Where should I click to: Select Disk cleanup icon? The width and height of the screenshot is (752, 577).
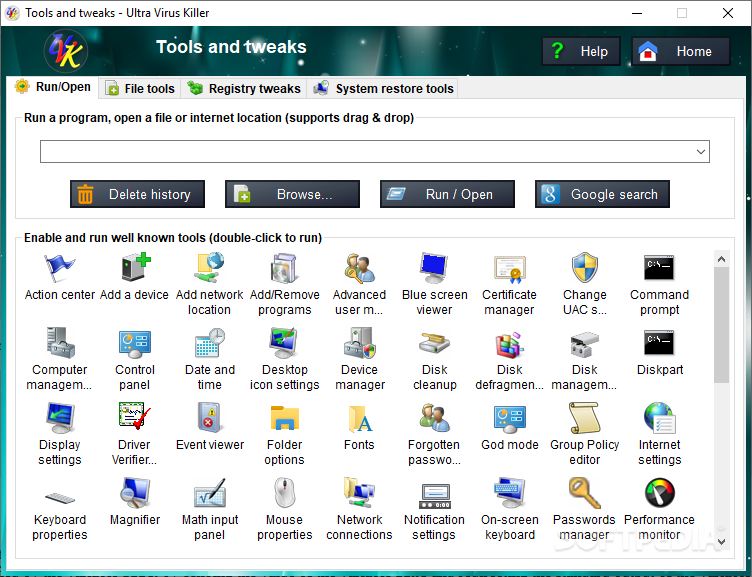point(434,342)
